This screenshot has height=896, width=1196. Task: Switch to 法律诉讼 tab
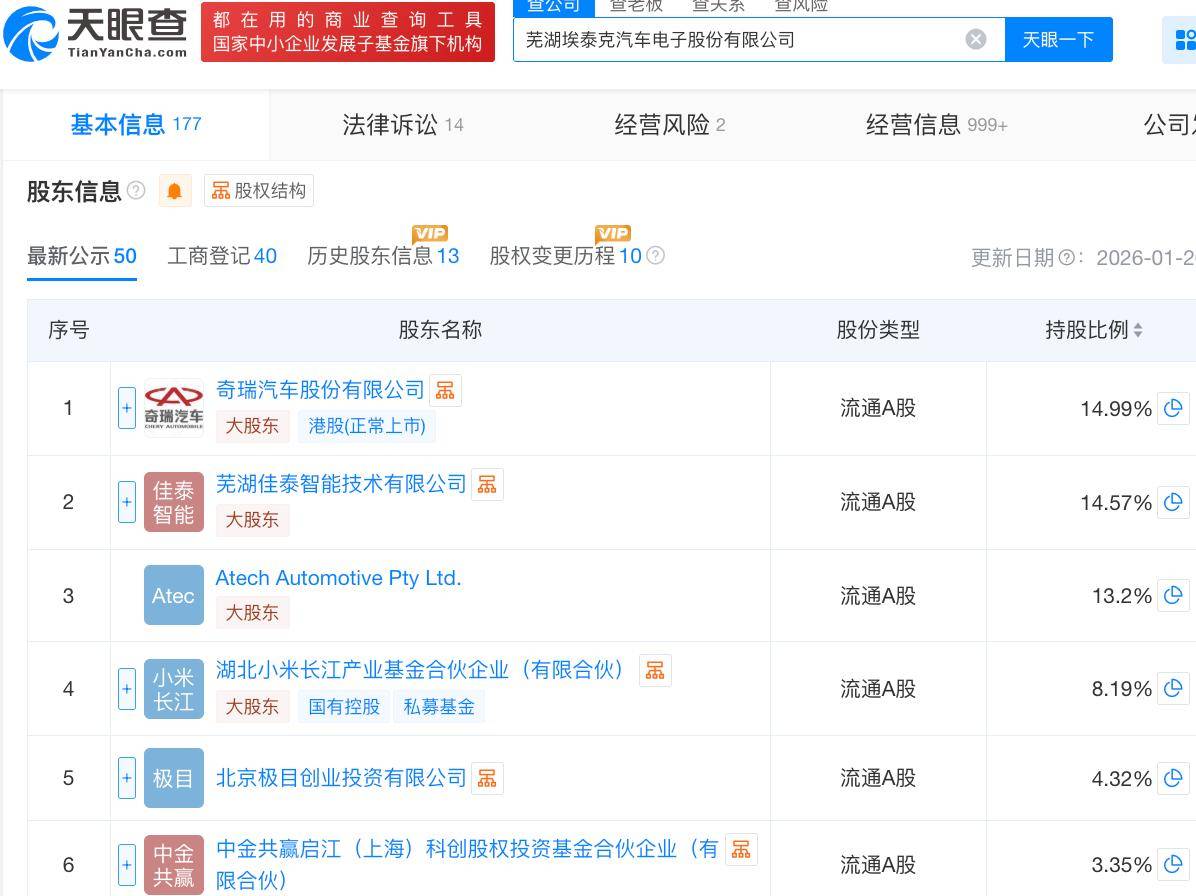click(402, 125)
